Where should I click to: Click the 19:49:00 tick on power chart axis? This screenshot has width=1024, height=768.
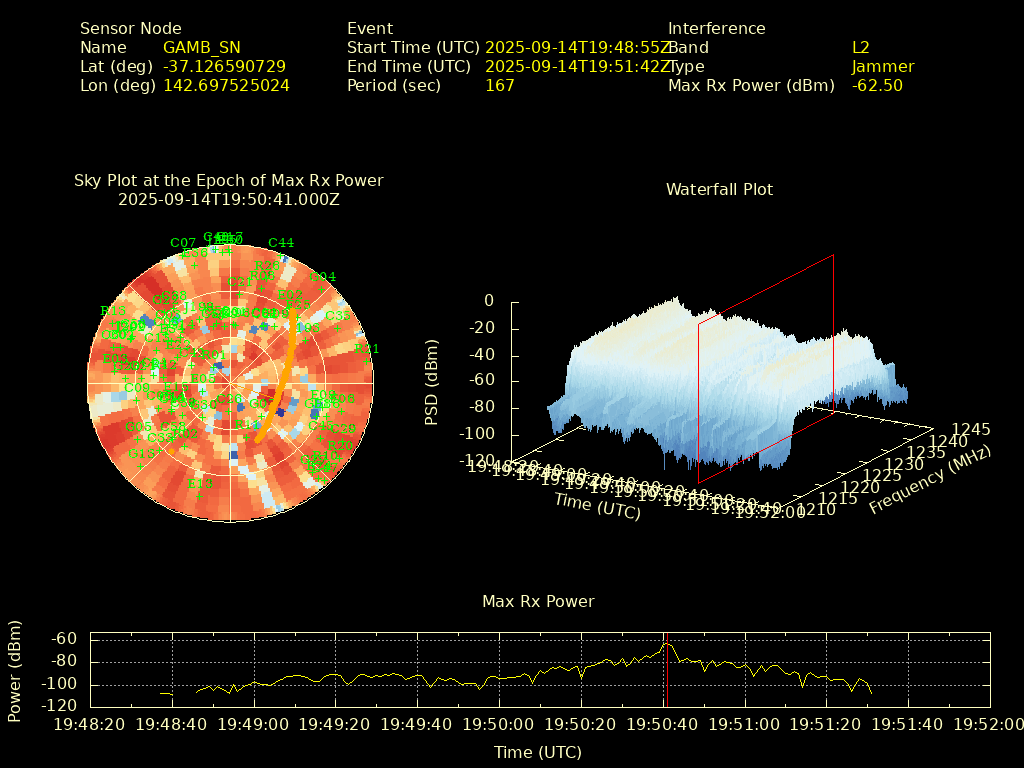255,724
